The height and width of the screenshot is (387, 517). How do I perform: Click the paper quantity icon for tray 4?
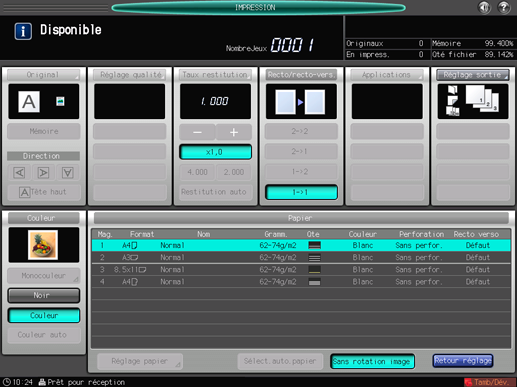click(x=314, y=282)
